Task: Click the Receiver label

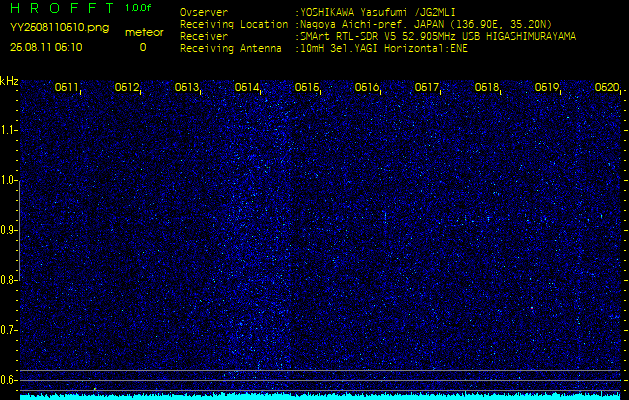Action: tap(204, 37)
